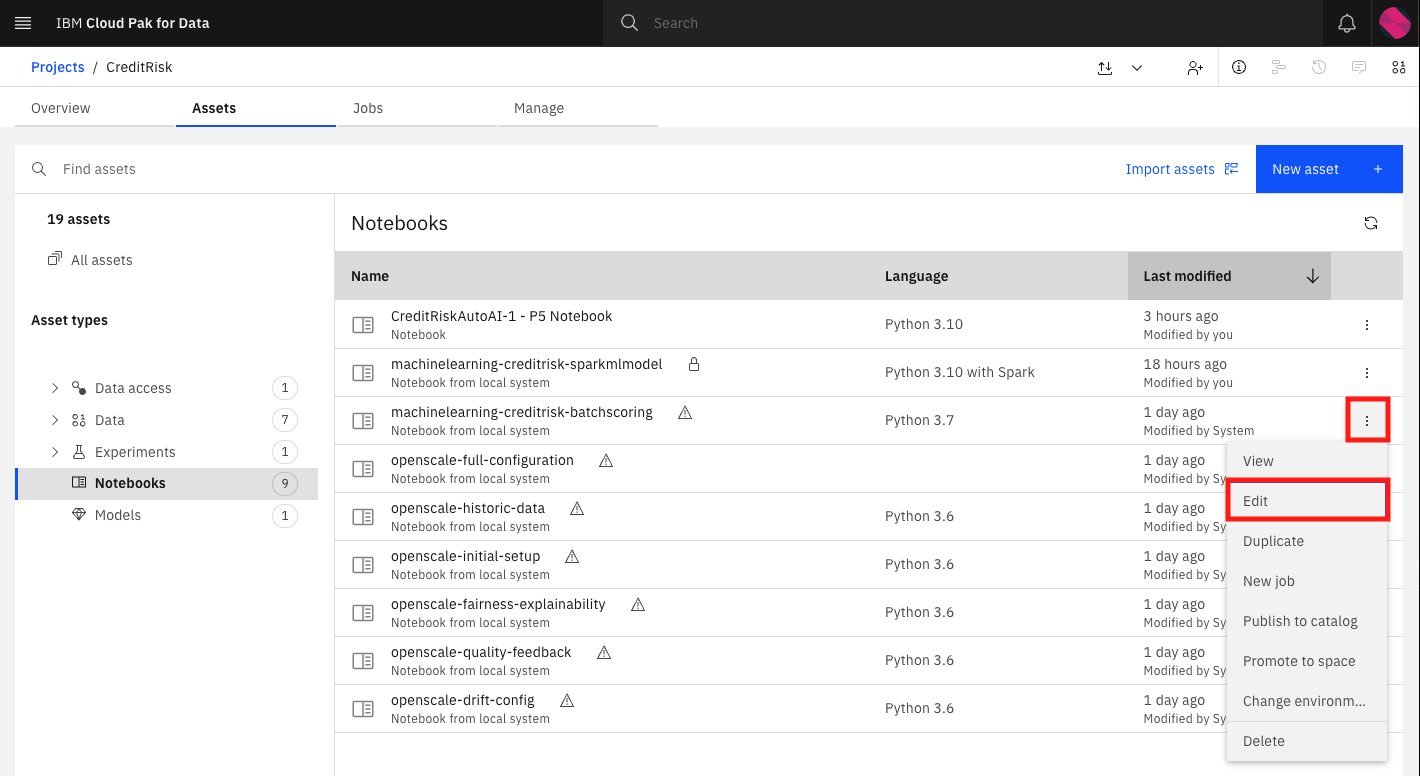Click the 'Python 3.10 with Spark' cell

coord(960,372)
